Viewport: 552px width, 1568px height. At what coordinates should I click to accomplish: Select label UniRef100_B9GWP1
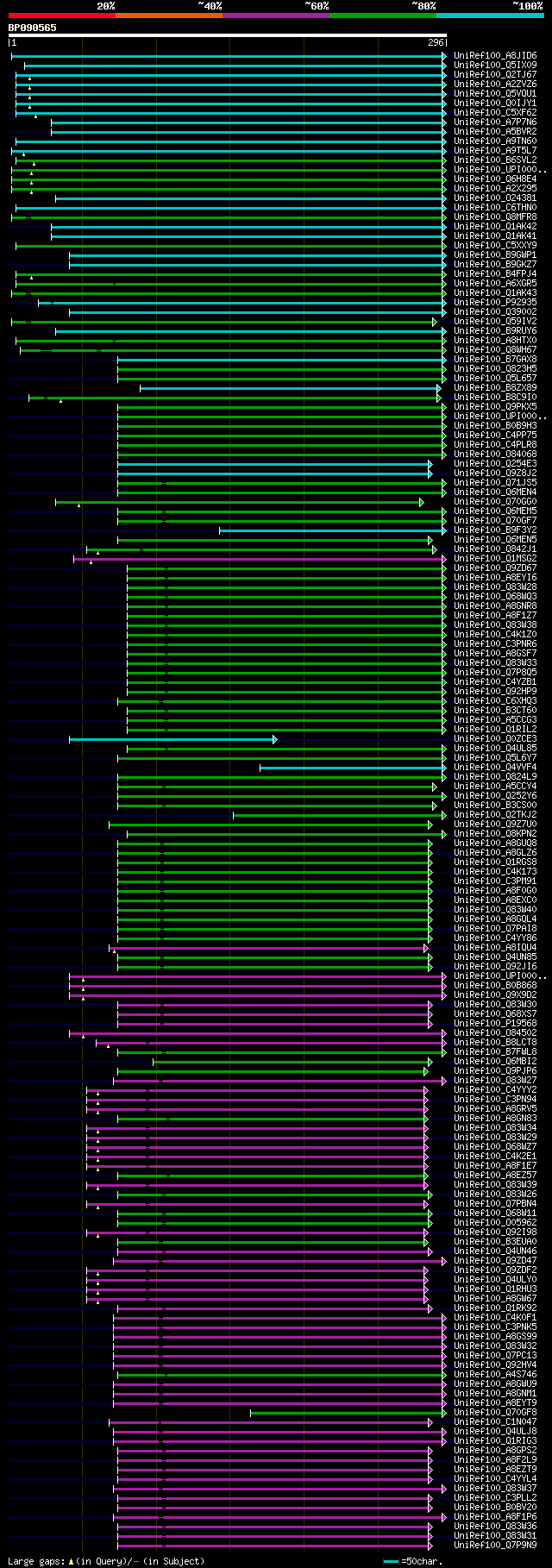[495, 255]
